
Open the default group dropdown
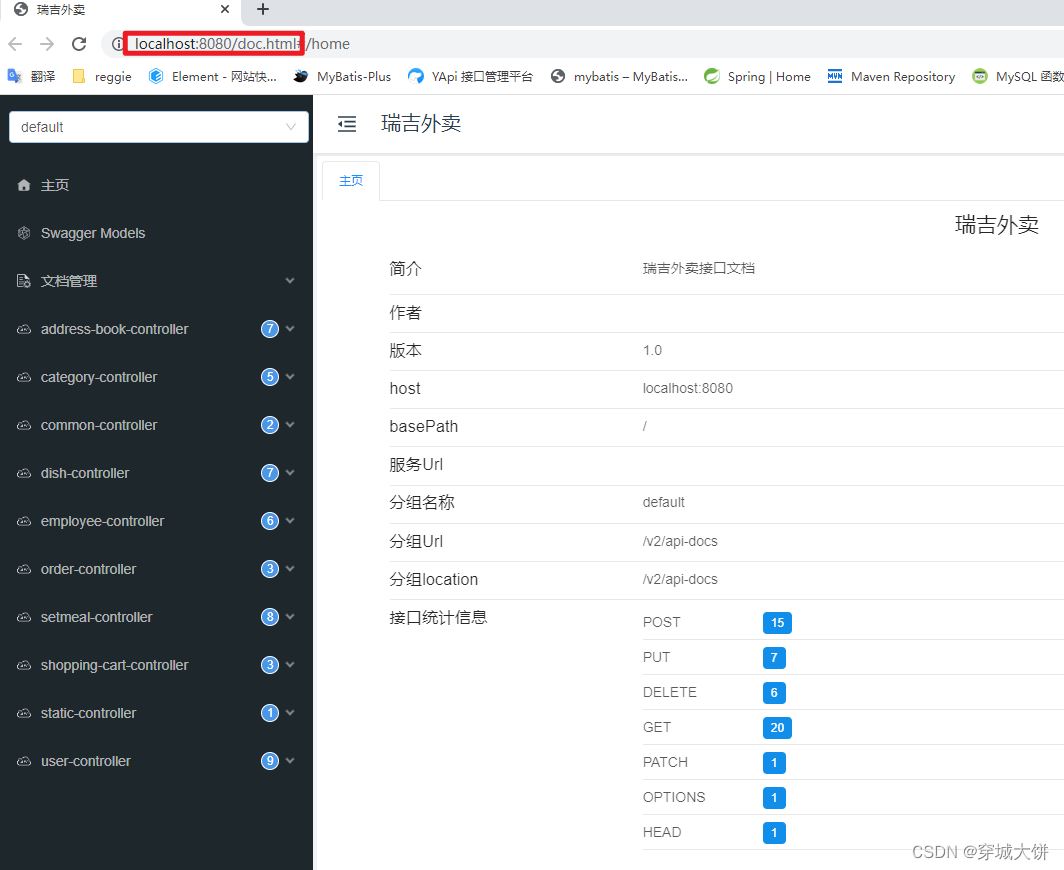click(x=159, y=127)
